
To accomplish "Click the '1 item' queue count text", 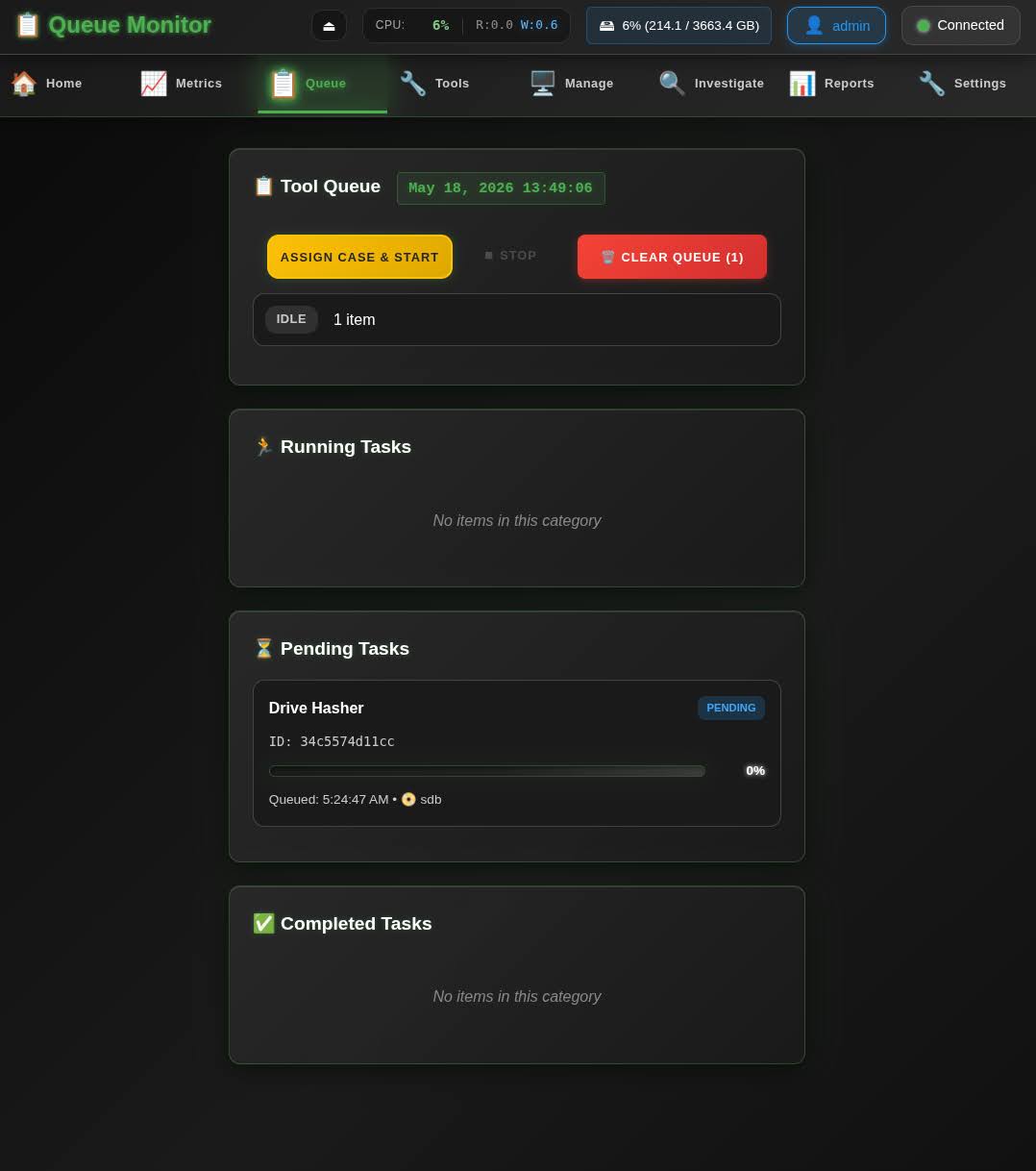I will pos(355,320).
